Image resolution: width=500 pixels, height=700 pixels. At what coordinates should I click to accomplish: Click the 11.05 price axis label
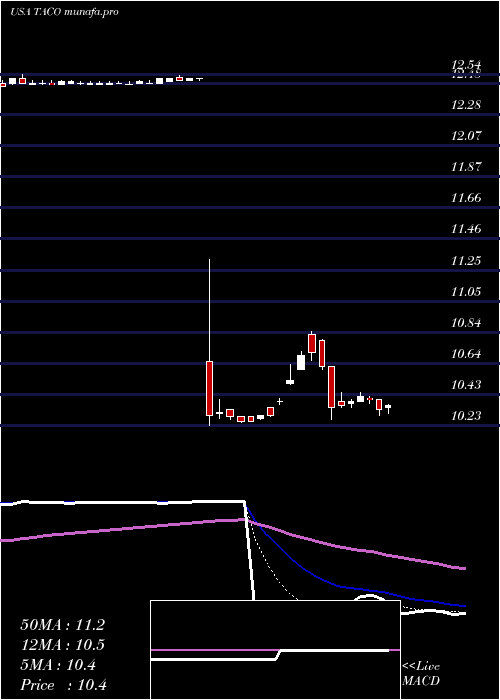click(x=467, y=292)
